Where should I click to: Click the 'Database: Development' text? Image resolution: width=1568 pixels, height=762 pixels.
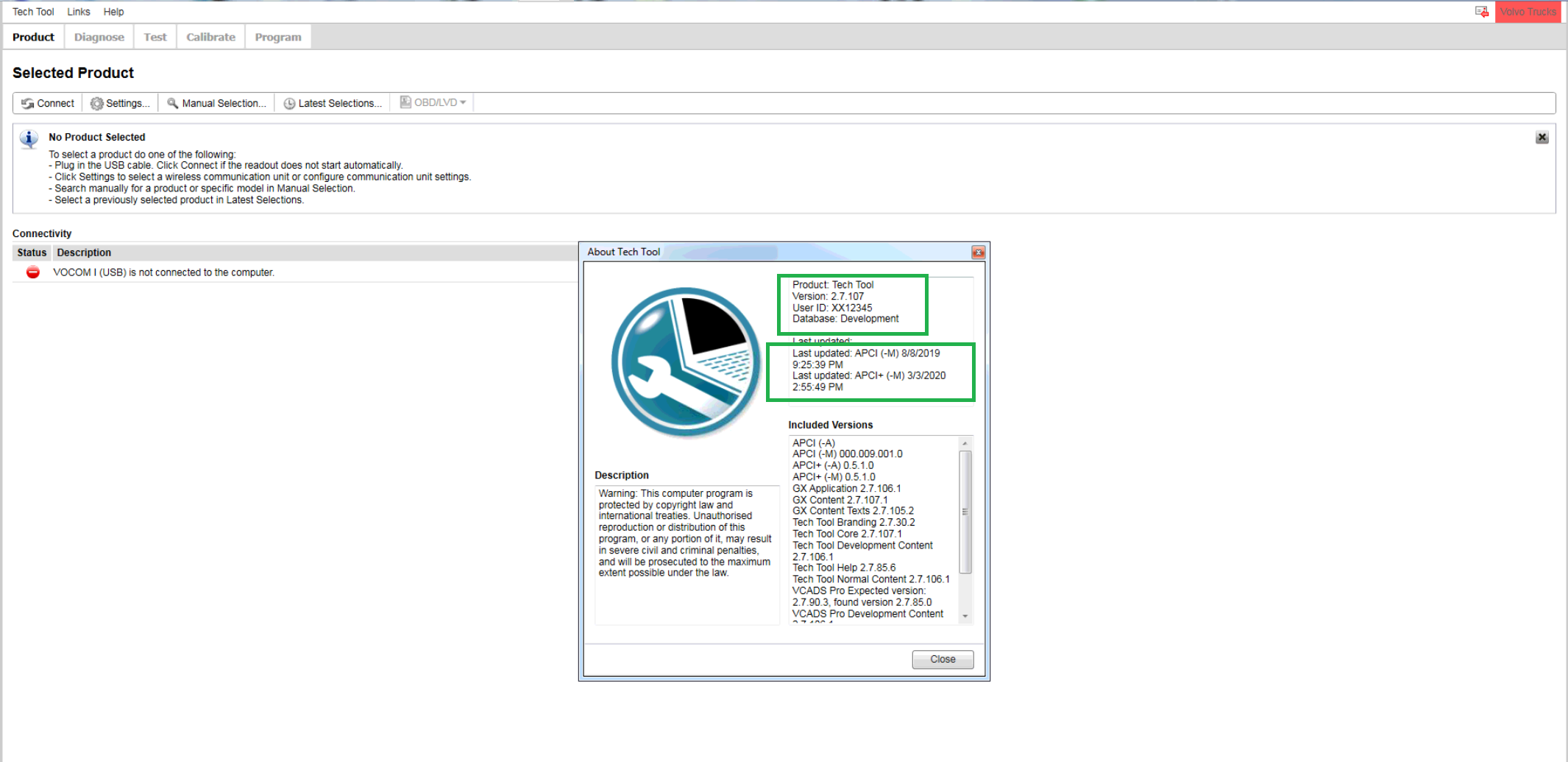click(845, 319)
